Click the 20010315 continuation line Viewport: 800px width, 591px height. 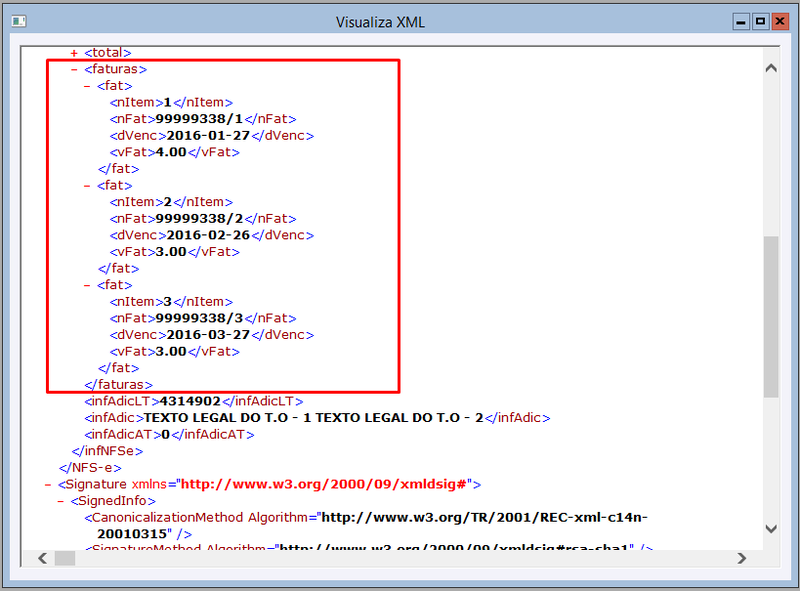coord(144,534)
